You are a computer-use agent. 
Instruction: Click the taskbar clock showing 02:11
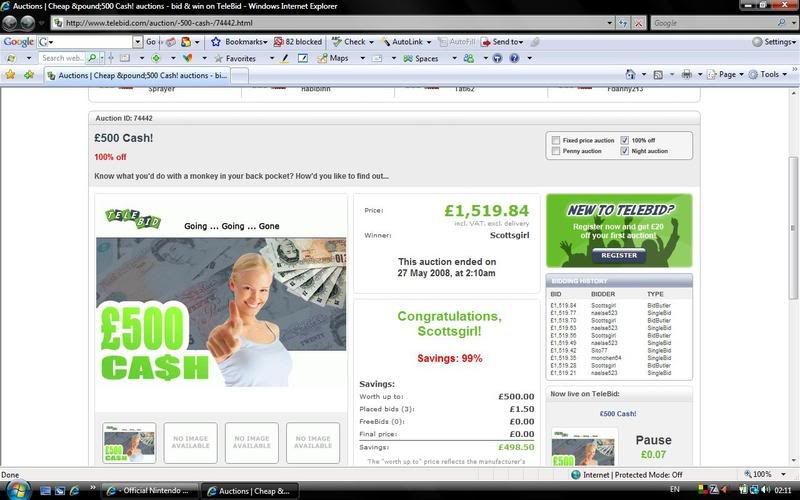(x=783, y=490)
